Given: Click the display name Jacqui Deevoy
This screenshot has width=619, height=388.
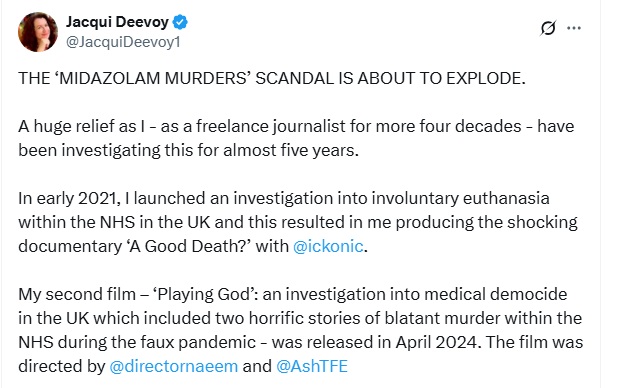Looking at the screenshot, I should (x=117, y=22).
